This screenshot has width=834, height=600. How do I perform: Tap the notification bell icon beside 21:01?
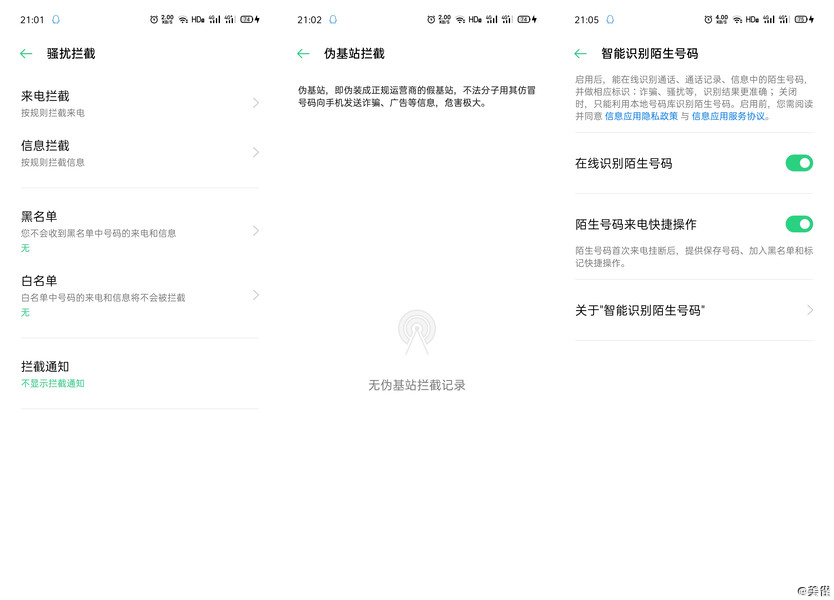click(x=55, y=18)
